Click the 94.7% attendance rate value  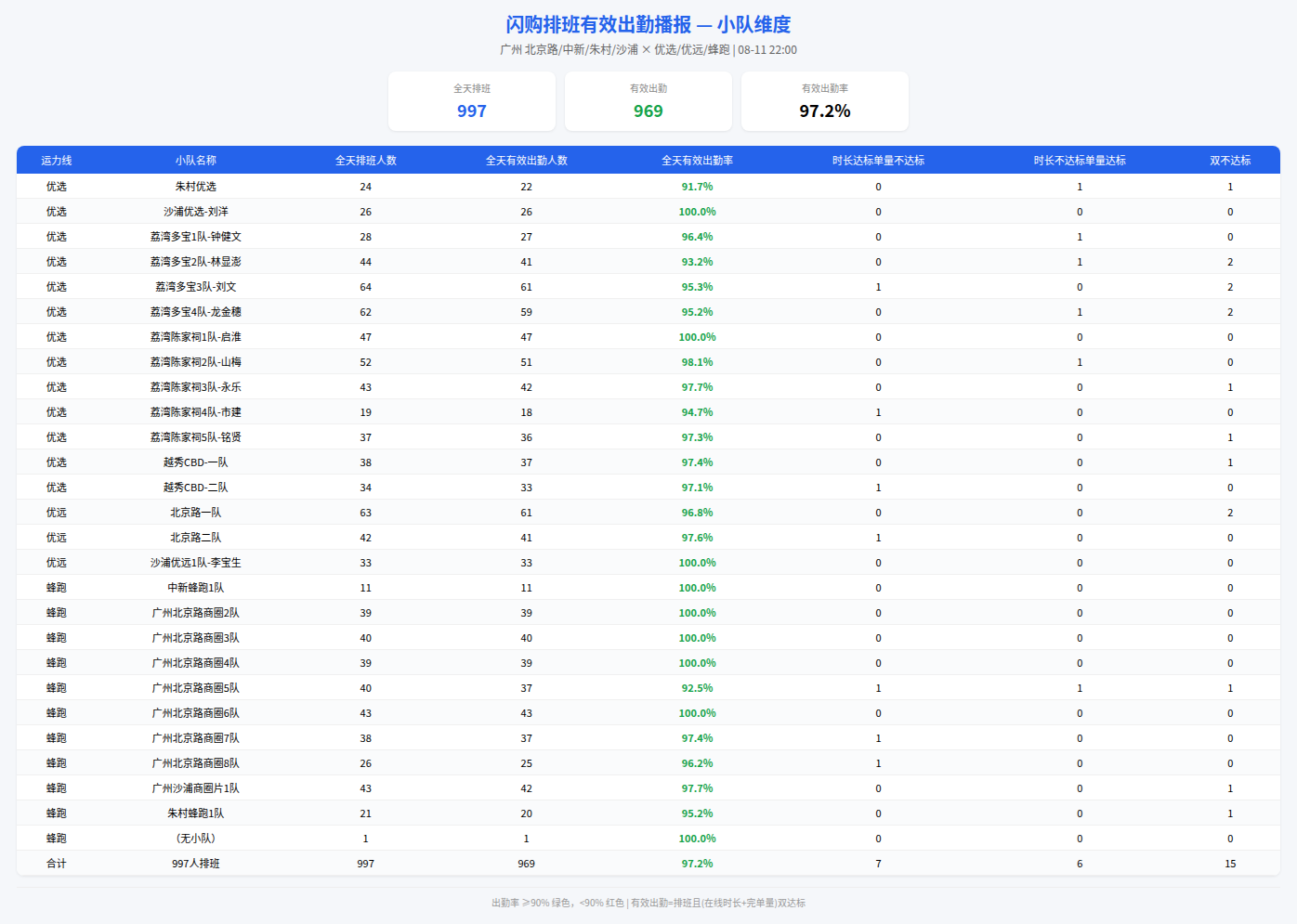(x=698, y=412)
